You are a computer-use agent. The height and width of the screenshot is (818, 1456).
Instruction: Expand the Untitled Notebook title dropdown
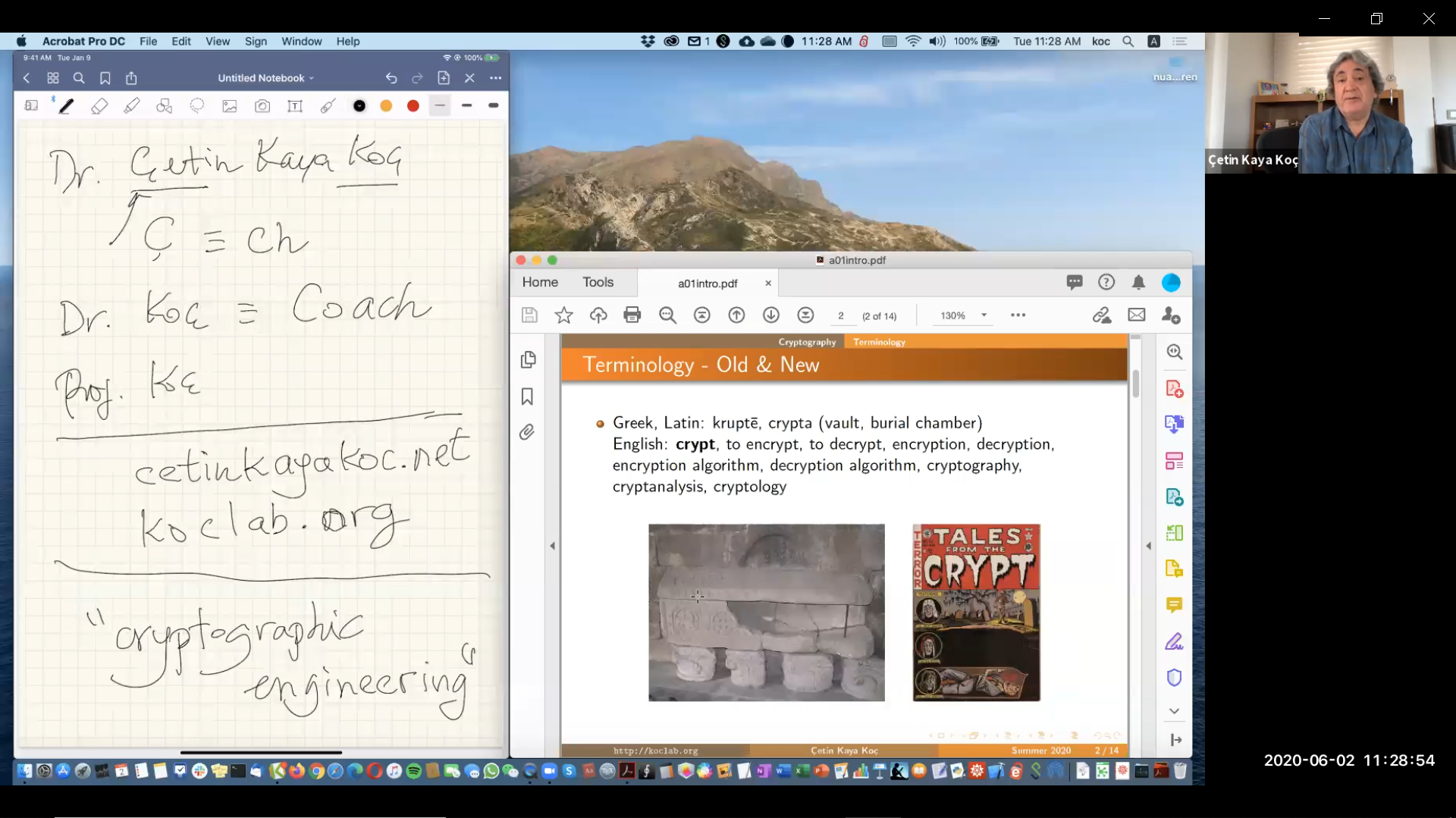point(265,78)
